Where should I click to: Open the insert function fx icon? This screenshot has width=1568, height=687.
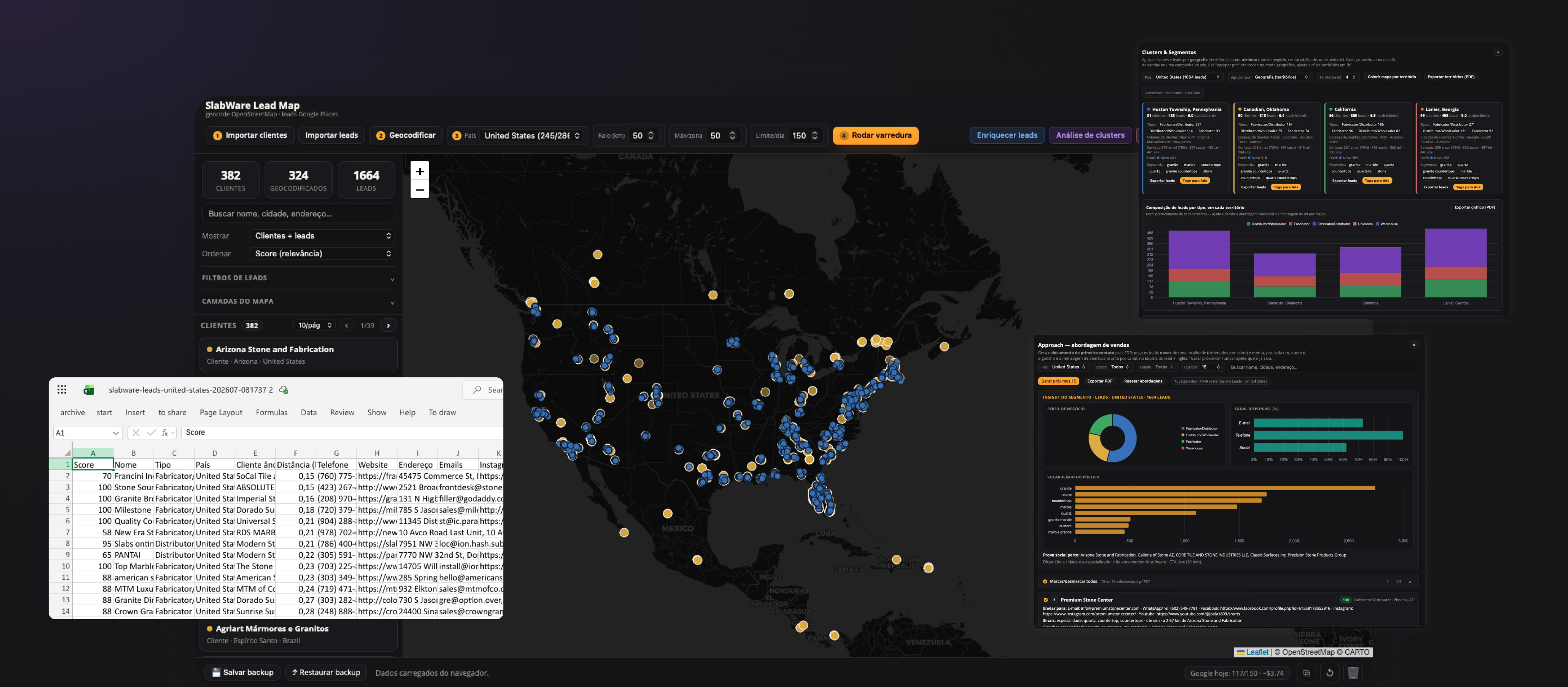coord(165,432)
